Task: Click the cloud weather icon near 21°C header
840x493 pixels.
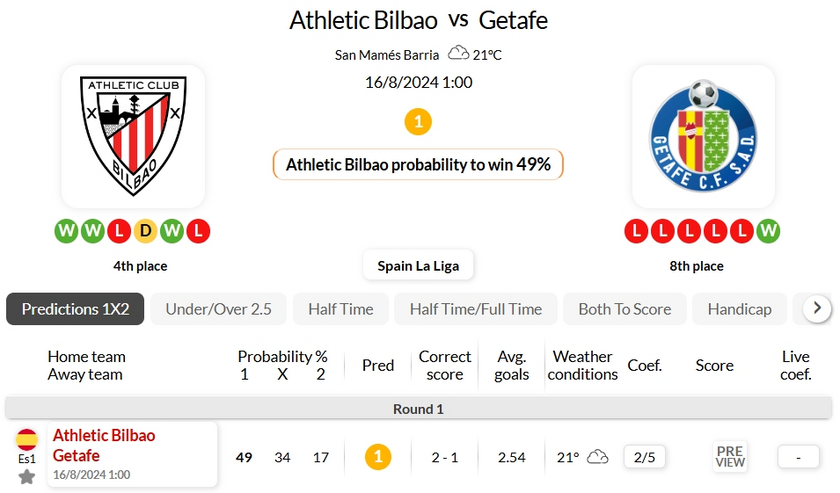Action: (458, 54)
